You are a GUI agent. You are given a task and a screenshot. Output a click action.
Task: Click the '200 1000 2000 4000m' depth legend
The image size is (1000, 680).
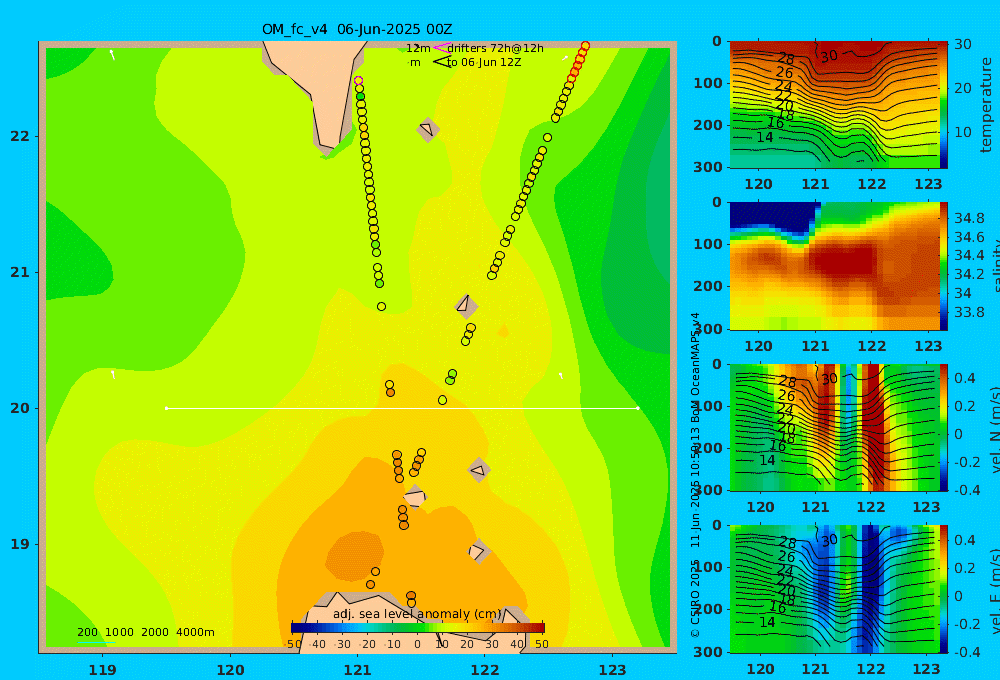[x=146, y=632]
